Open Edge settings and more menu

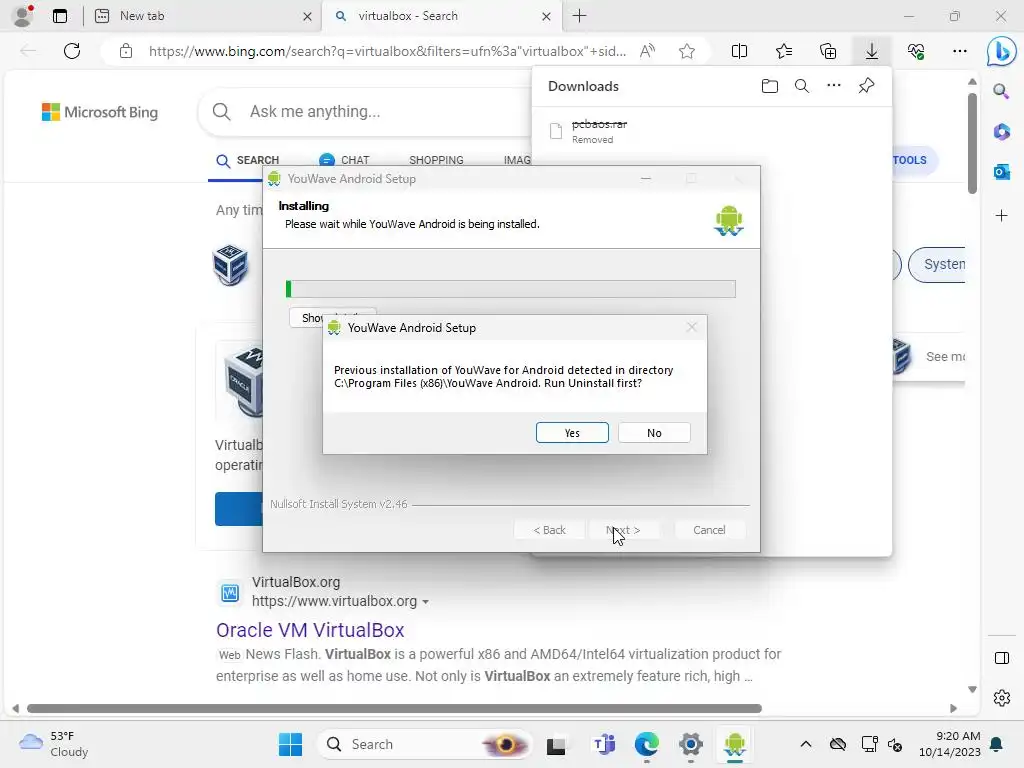click(959, 51)
